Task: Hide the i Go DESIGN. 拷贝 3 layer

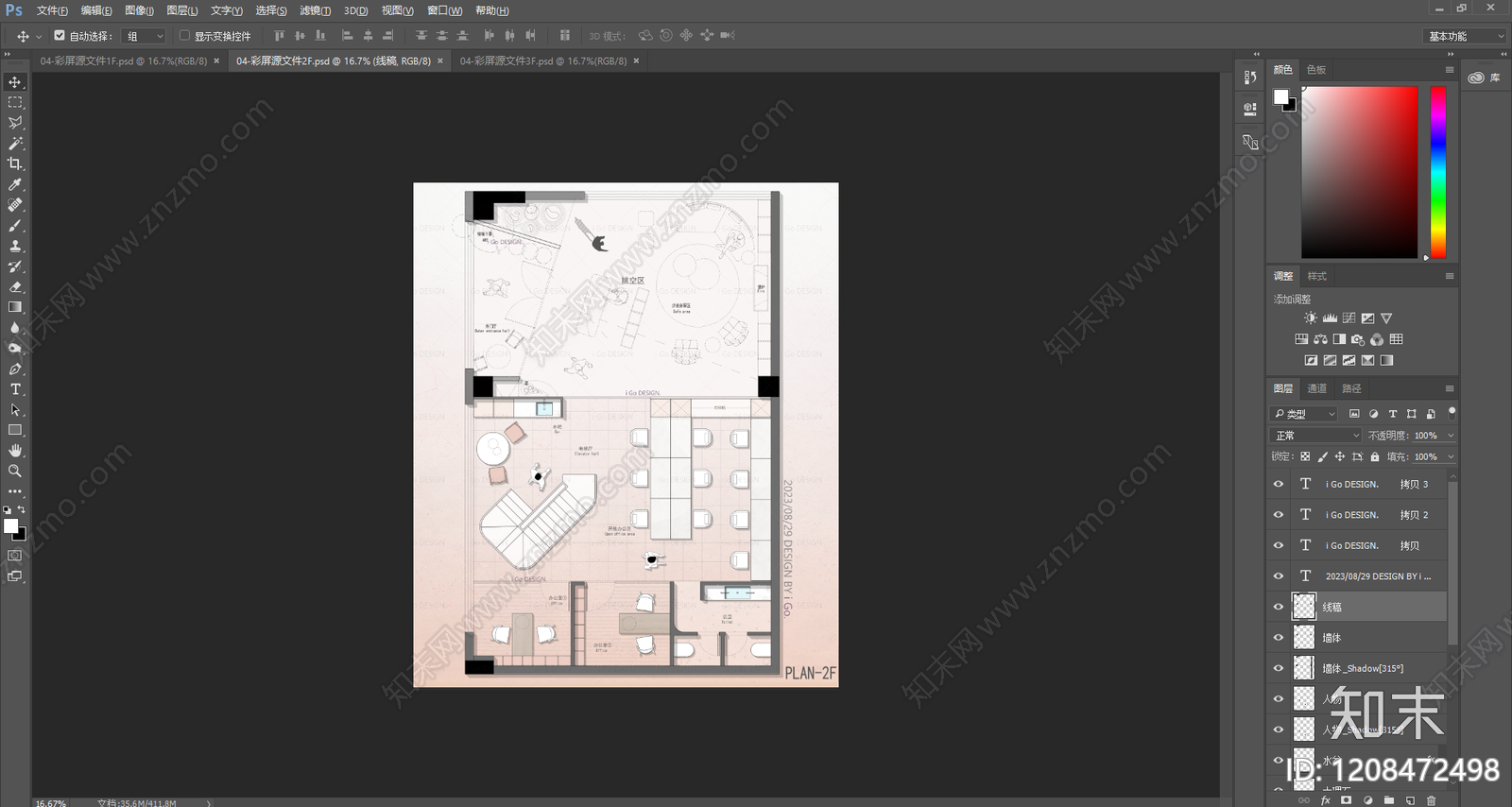Action: (x=1279, y=484)
